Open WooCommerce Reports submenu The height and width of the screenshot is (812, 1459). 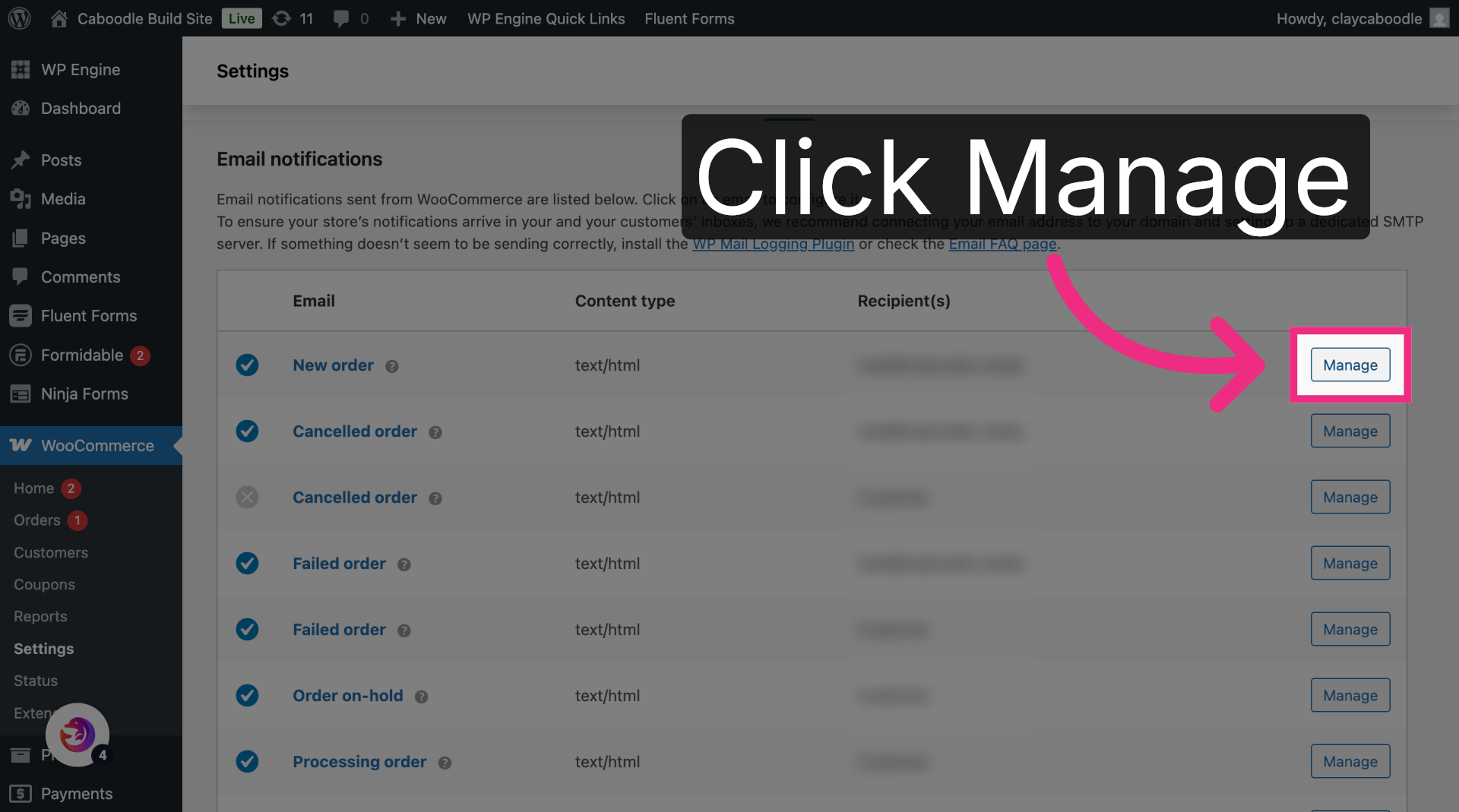pos(40,617)
